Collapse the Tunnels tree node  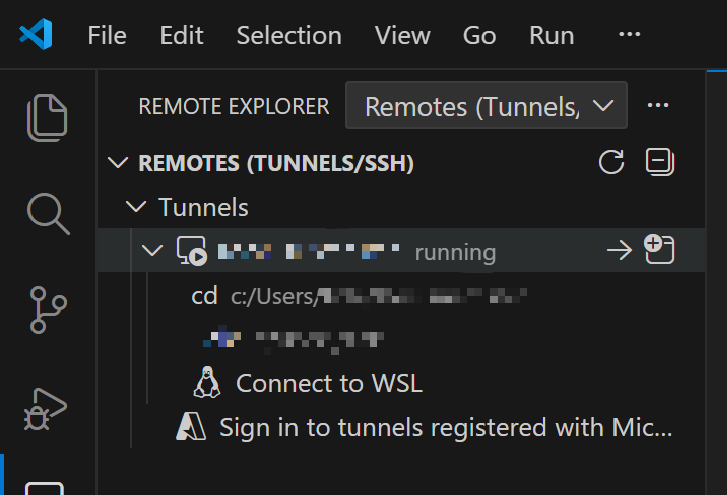click(x=136, y=208)
